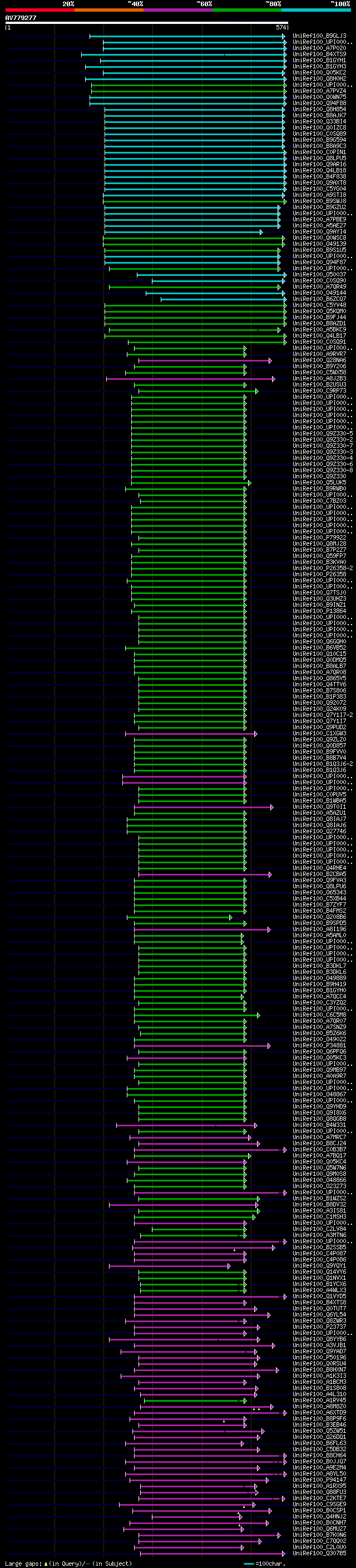The image size is (356, 1568).
Task: Open hit UniRef100_Q05KC4
Action: tap(319, 1161)
